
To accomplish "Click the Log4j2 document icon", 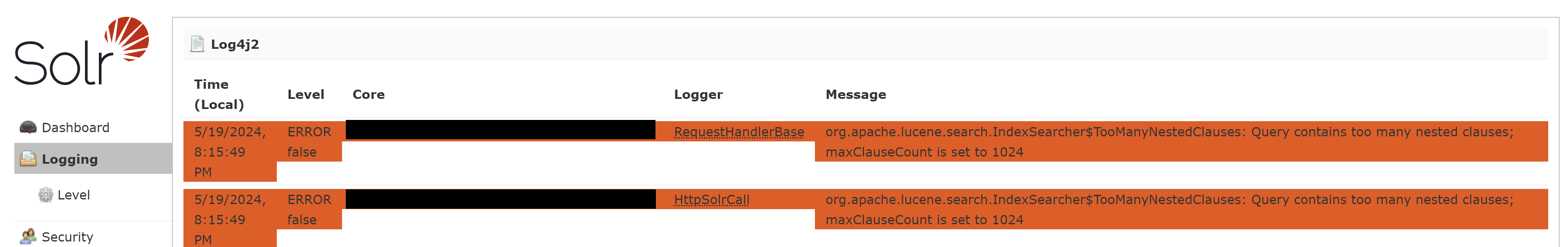I will click(196, 44).
